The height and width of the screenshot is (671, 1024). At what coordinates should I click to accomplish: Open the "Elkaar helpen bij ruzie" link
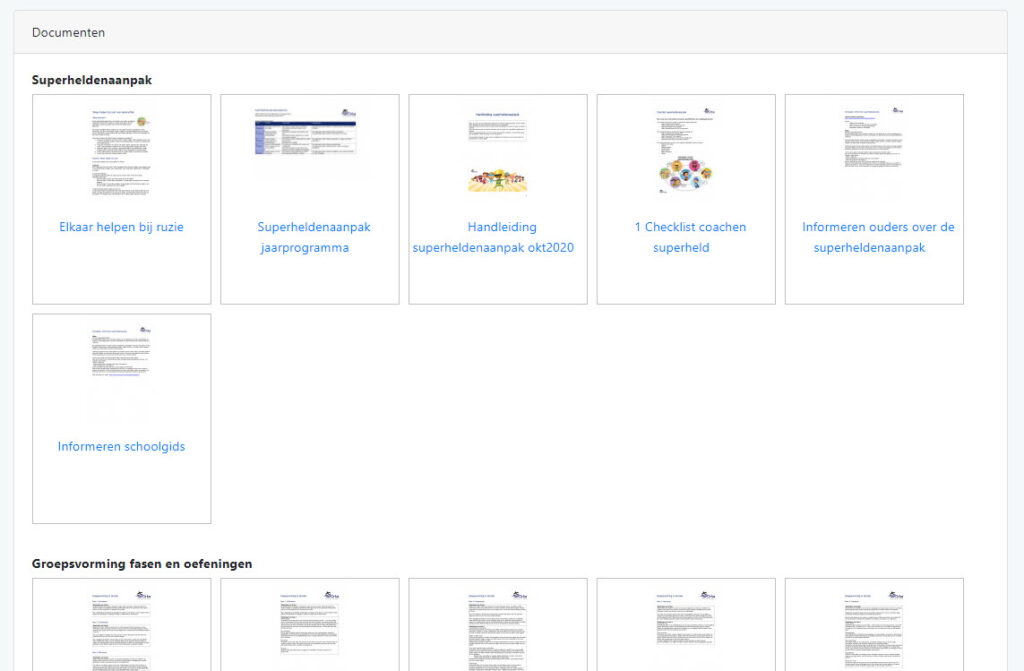coord(121,227)
